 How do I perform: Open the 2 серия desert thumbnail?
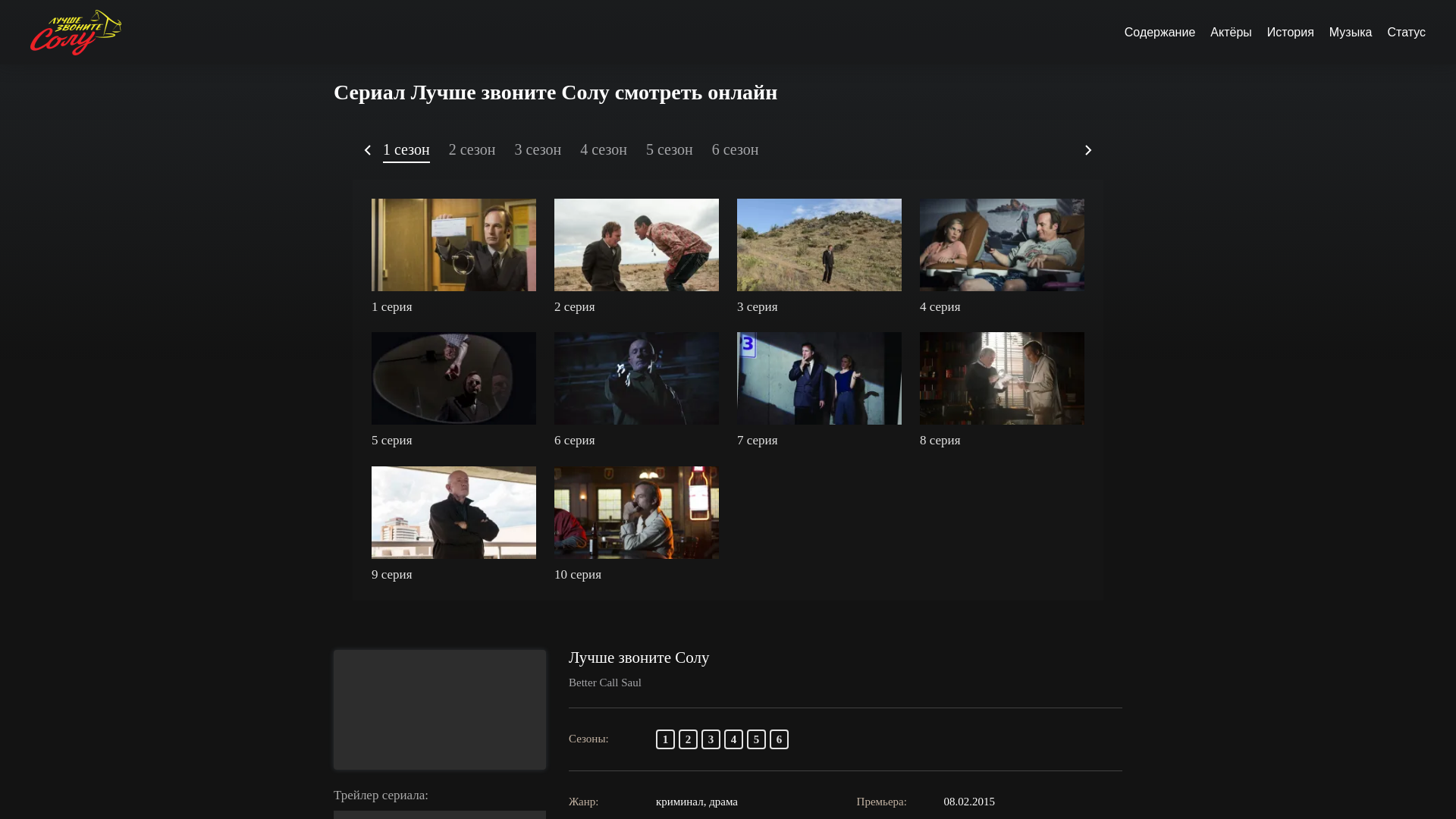coord(636,245)
